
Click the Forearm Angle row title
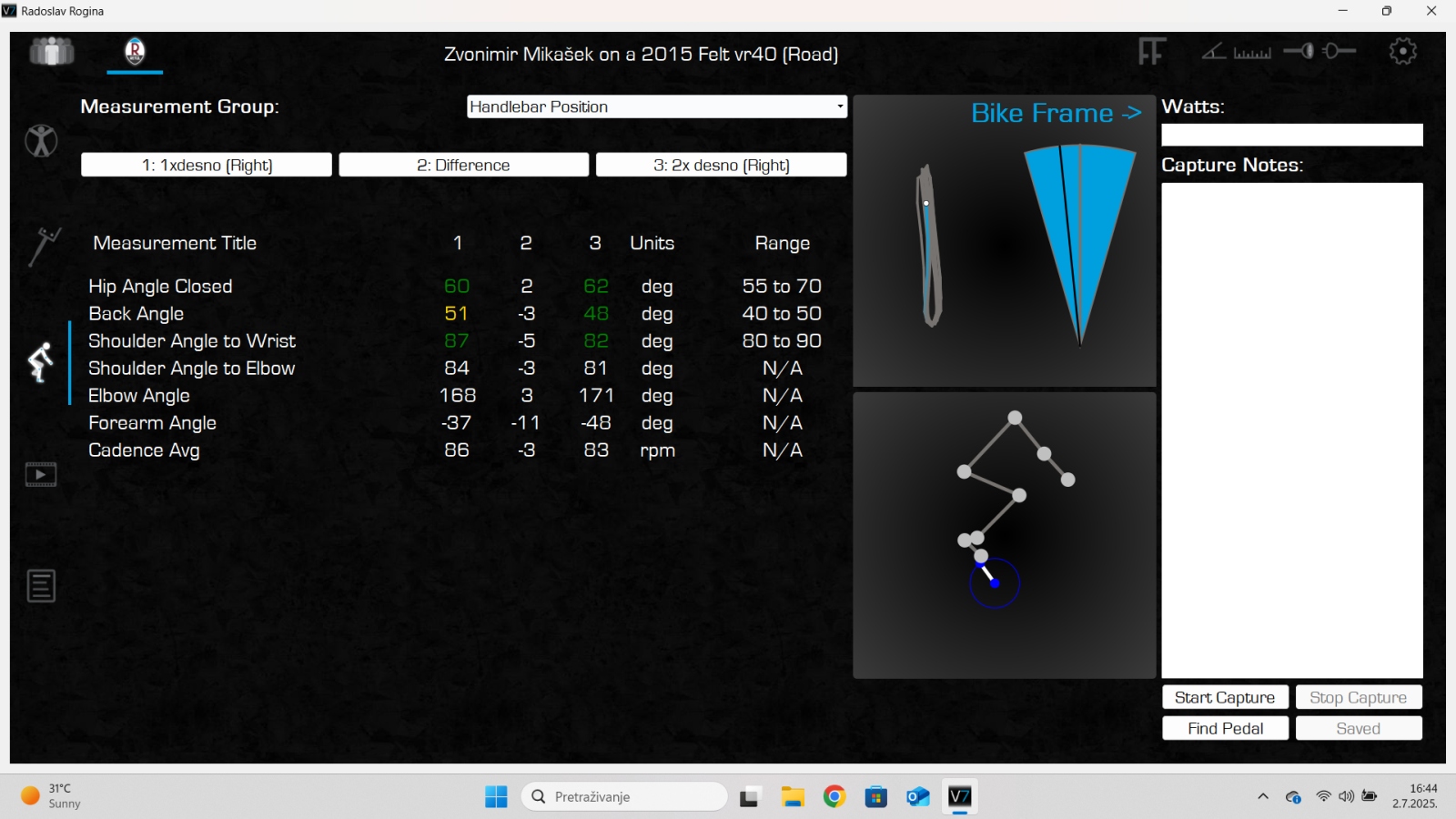point(153,423)
